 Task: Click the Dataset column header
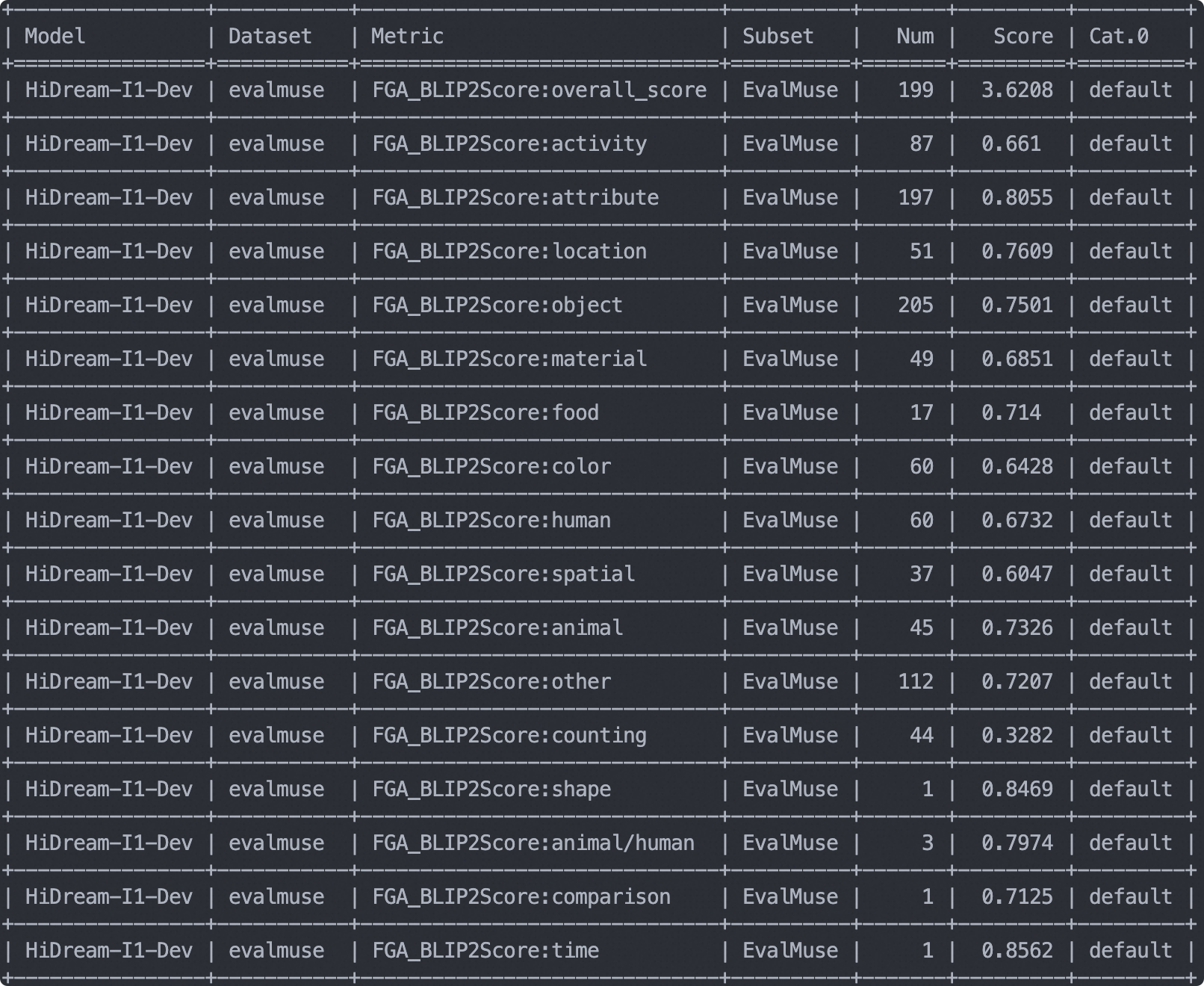270,36
